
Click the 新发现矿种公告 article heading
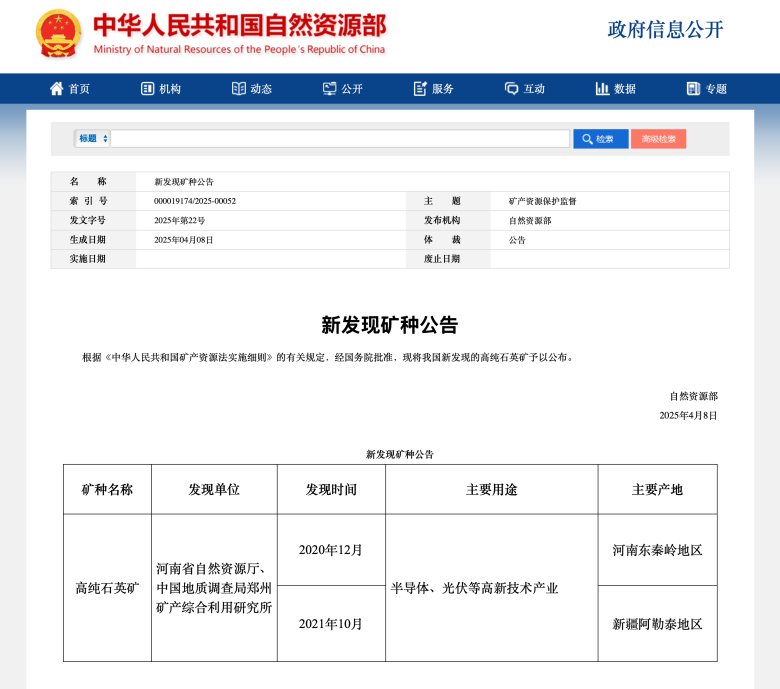[389, 324]
